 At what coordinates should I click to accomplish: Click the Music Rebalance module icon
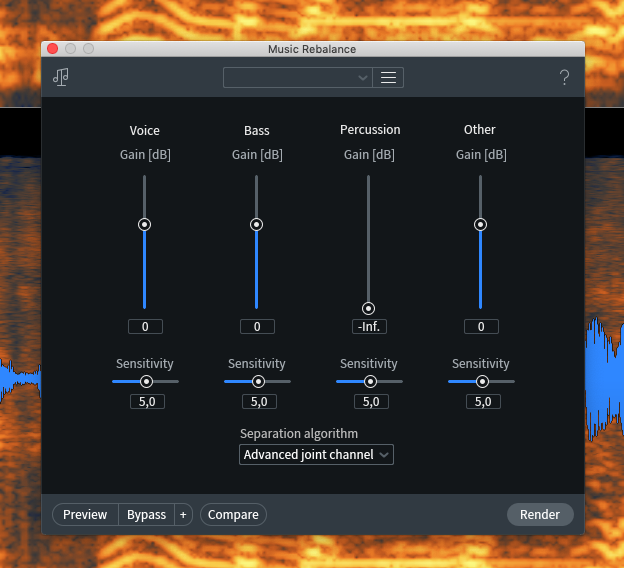point(61,77)
